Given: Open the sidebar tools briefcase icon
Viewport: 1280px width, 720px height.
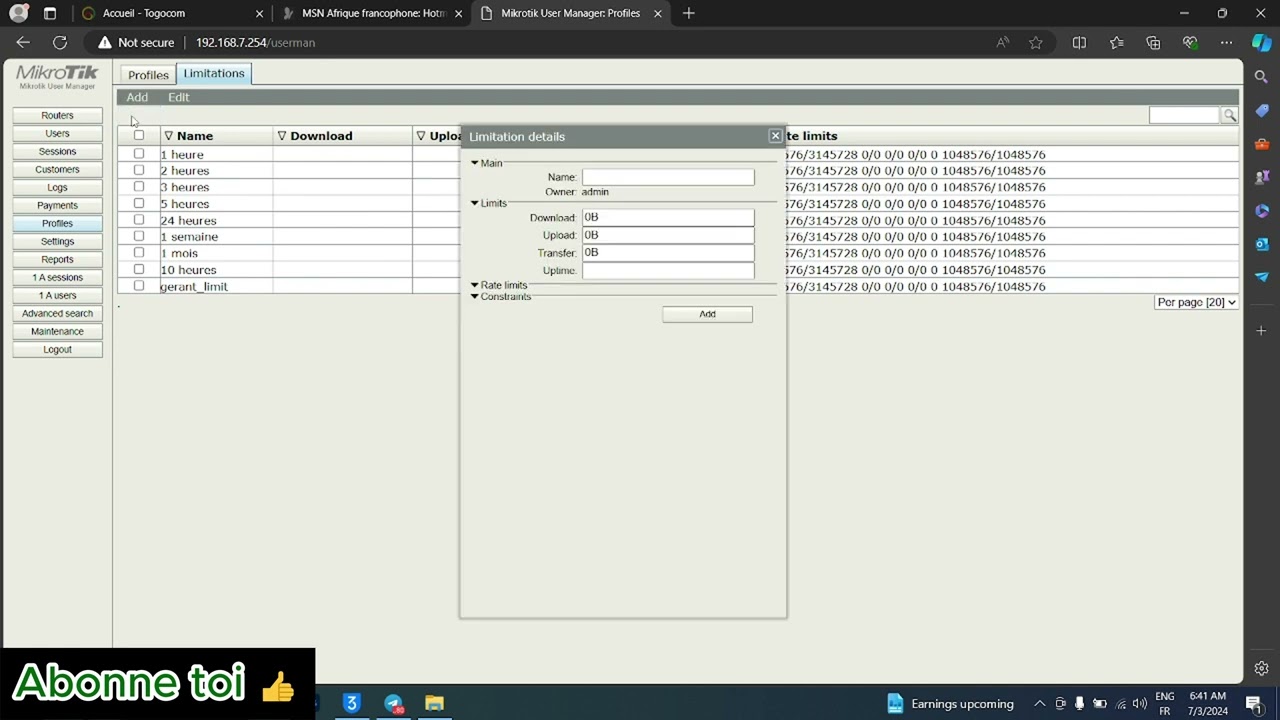Looking at the screenshot, I should coord(1261,144).
